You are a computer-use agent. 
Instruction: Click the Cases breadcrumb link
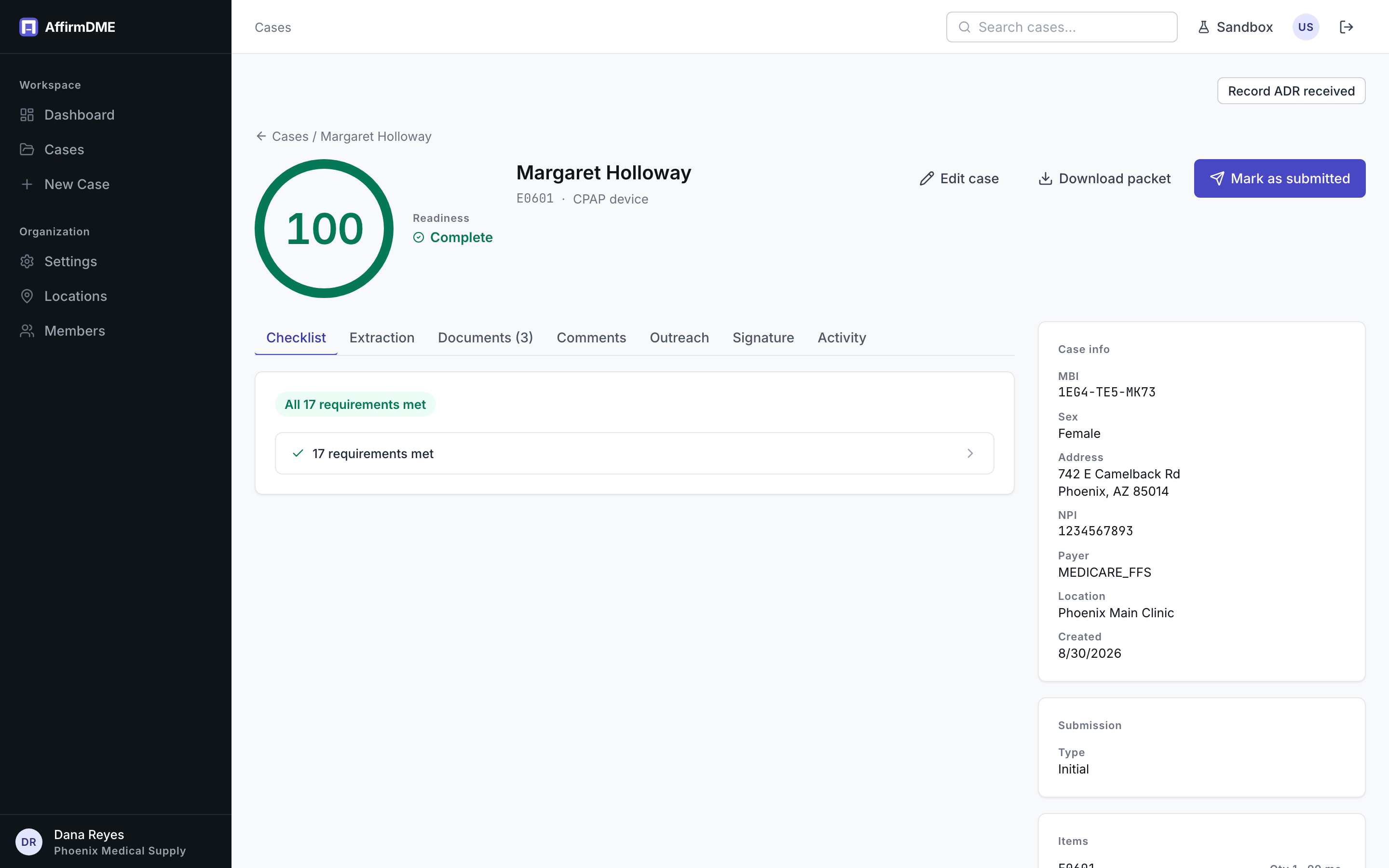(x=290, y=136)
